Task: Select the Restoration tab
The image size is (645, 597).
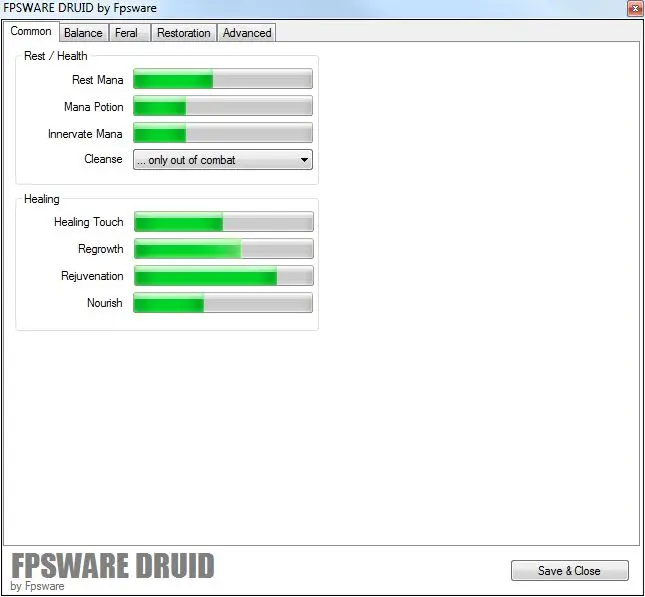Action: (184, 33)
